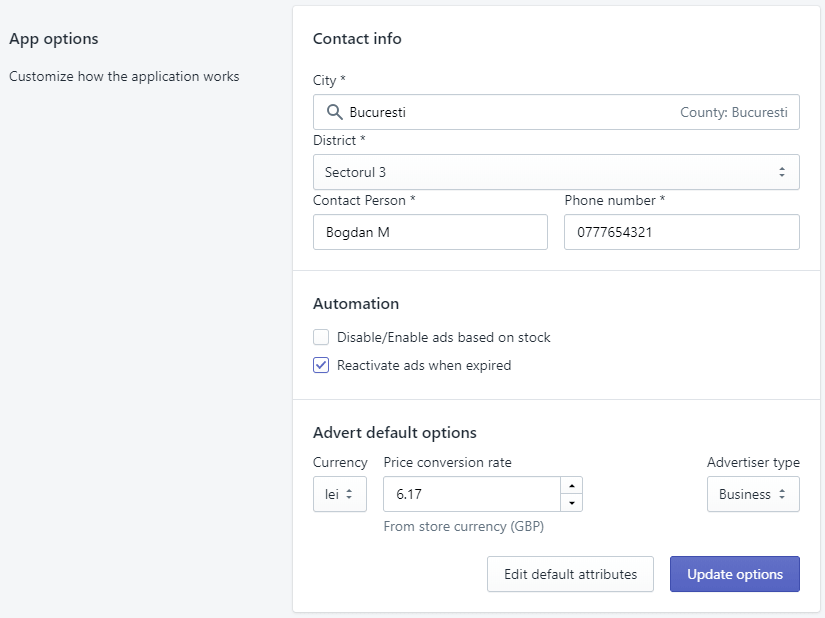
Task: Click the Advert default options heading
Action: point(395,433)
